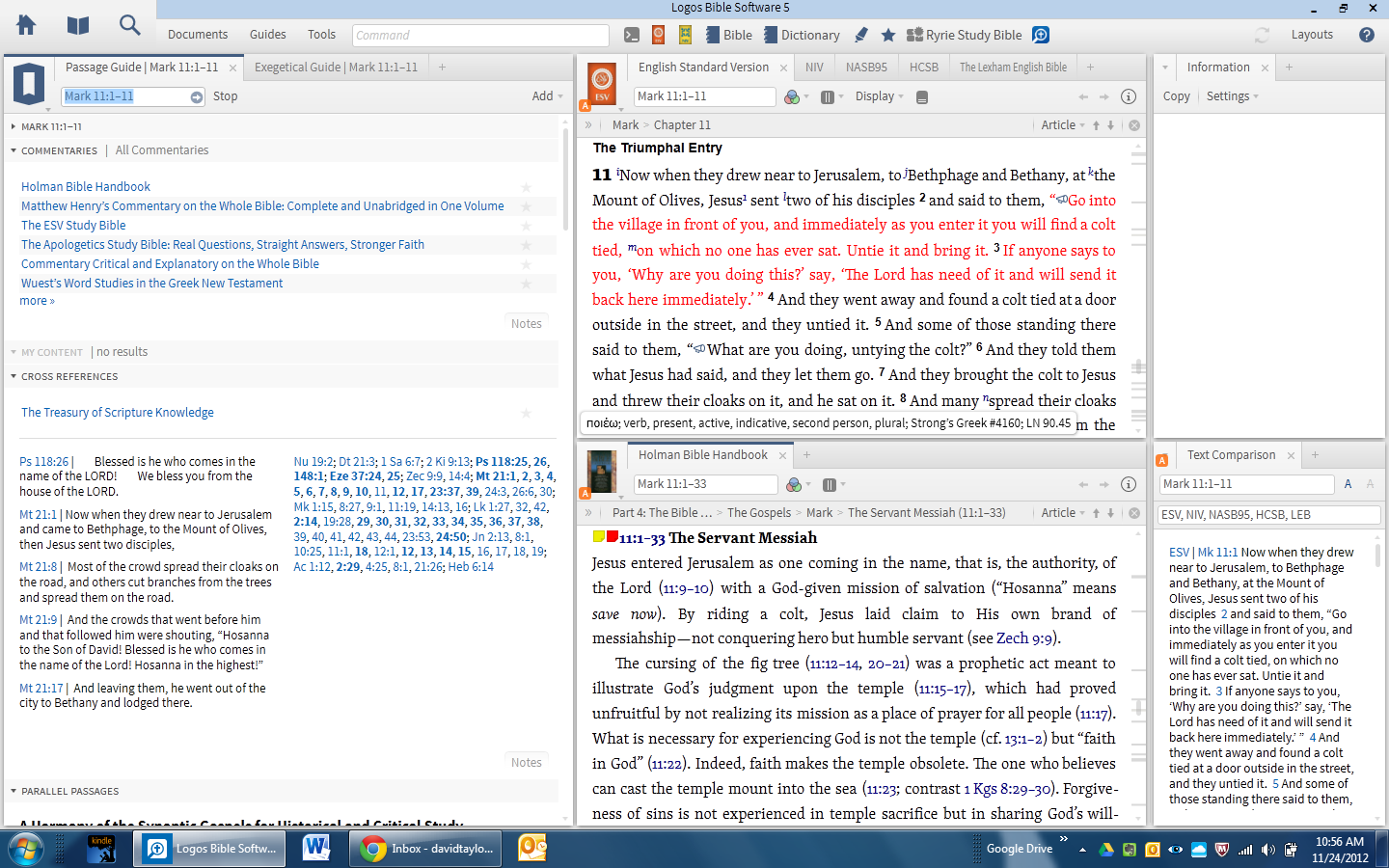Open the Bible shortcut in toolbar
The width and height of the screenshot is (1389, 868).
[x=729, y=35]
